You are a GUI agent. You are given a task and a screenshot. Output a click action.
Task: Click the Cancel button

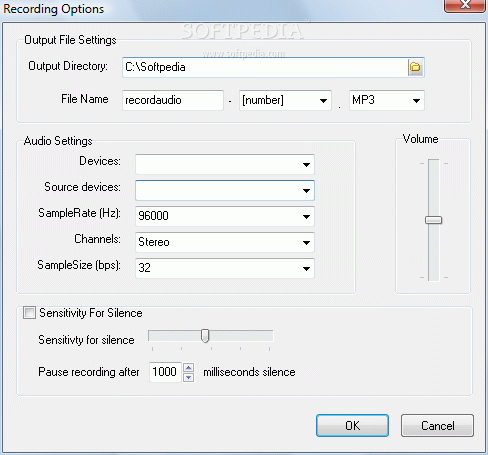coord(437,426)
